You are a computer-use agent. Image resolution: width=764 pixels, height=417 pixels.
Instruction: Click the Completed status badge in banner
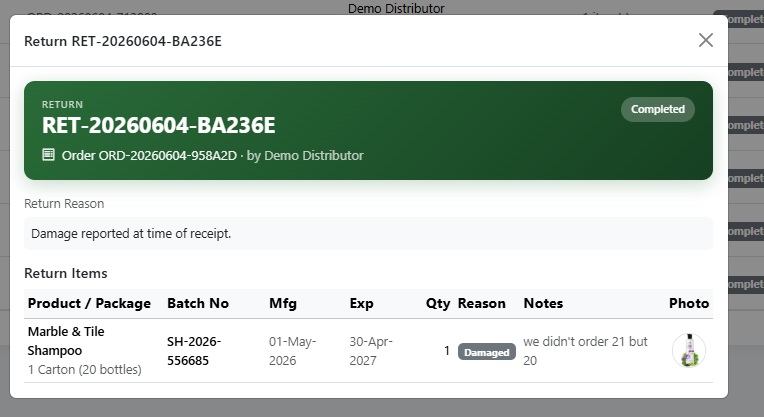point(657,109)
